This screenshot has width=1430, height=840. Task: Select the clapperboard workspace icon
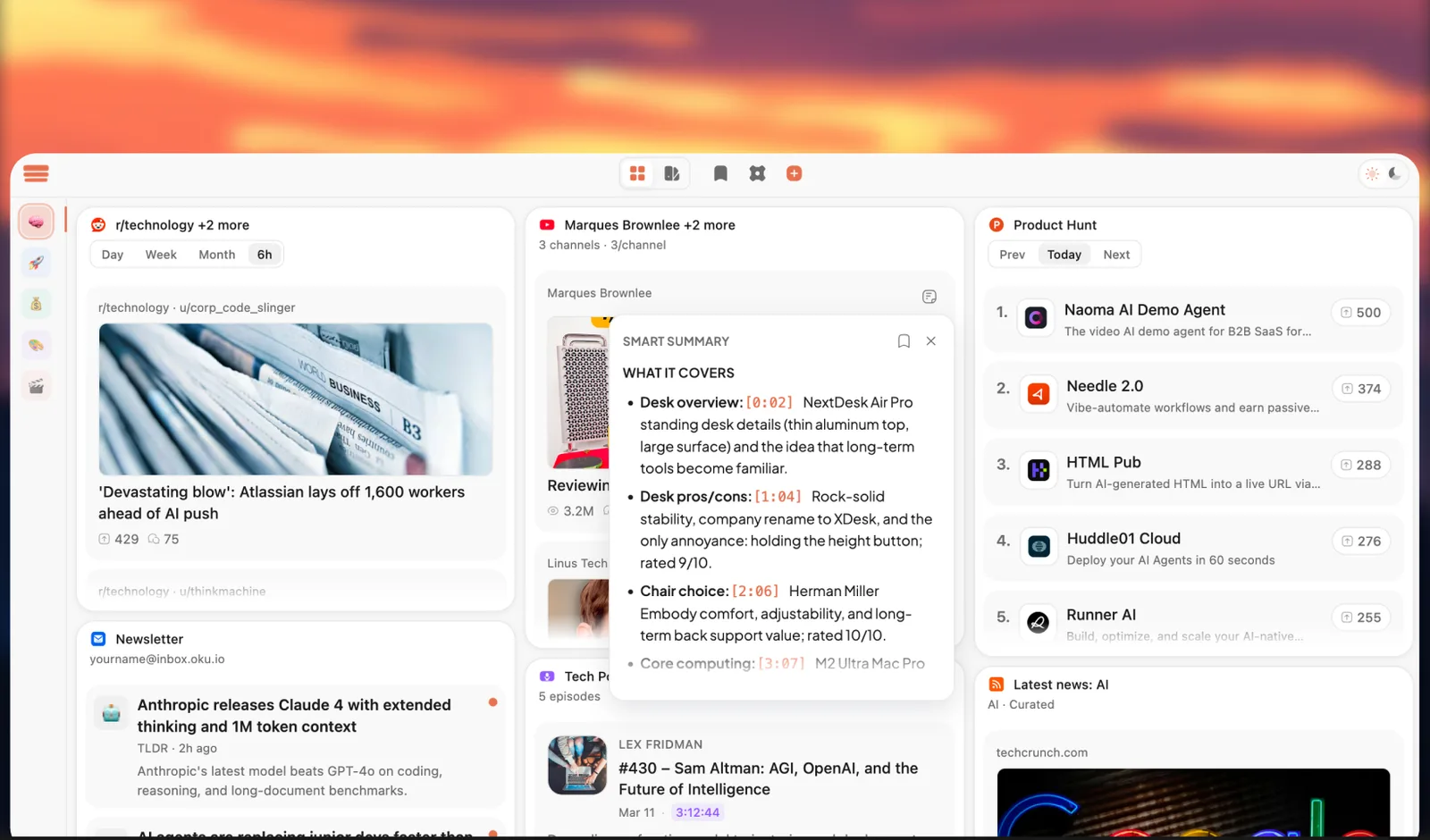tap(36, 385)
